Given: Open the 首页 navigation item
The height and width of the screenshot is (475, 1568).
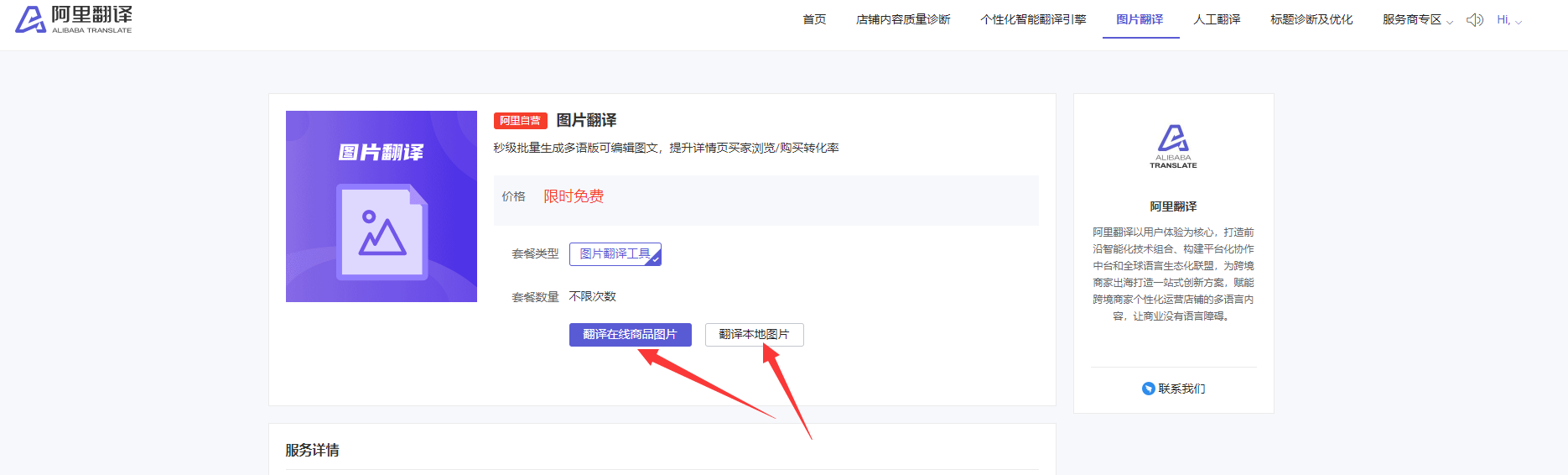Looking at the screenshot, I should pos(814,19).
